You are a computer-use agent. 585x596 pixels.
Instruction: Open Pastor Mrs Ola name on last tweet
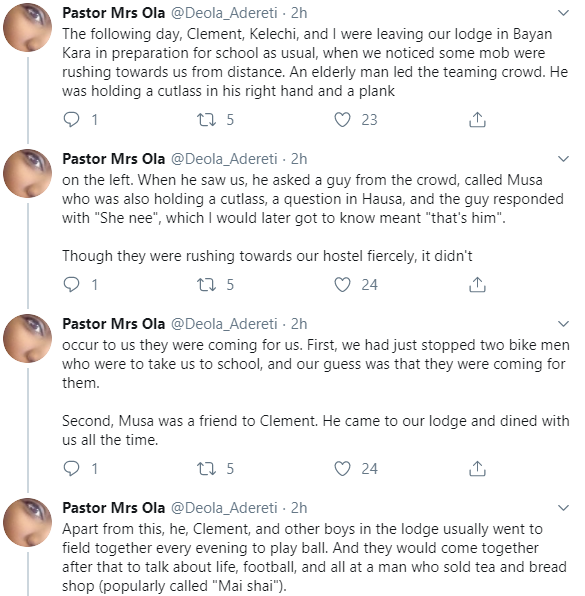click(114, 508)
